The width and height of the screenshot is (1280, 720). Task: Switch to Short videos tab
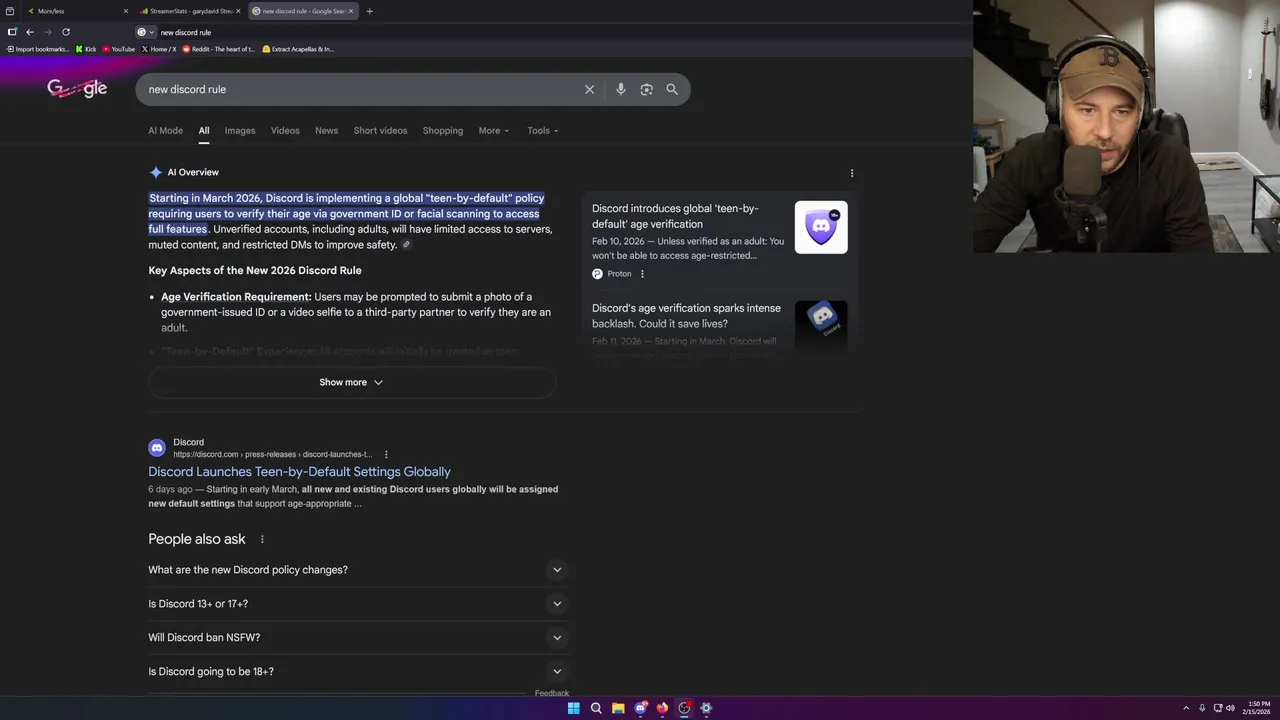380,131
